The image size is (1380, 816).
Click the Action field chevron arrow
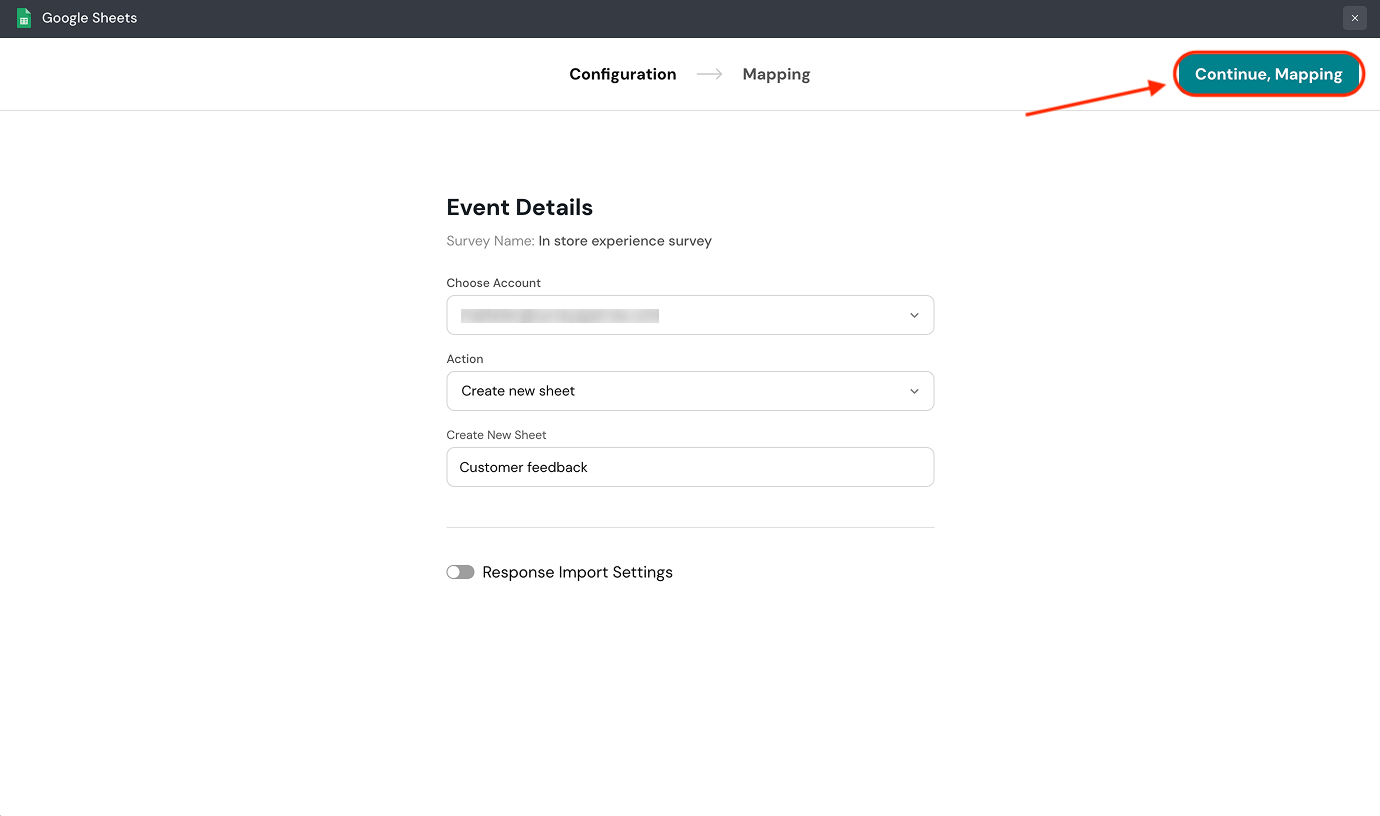[914, 391]
